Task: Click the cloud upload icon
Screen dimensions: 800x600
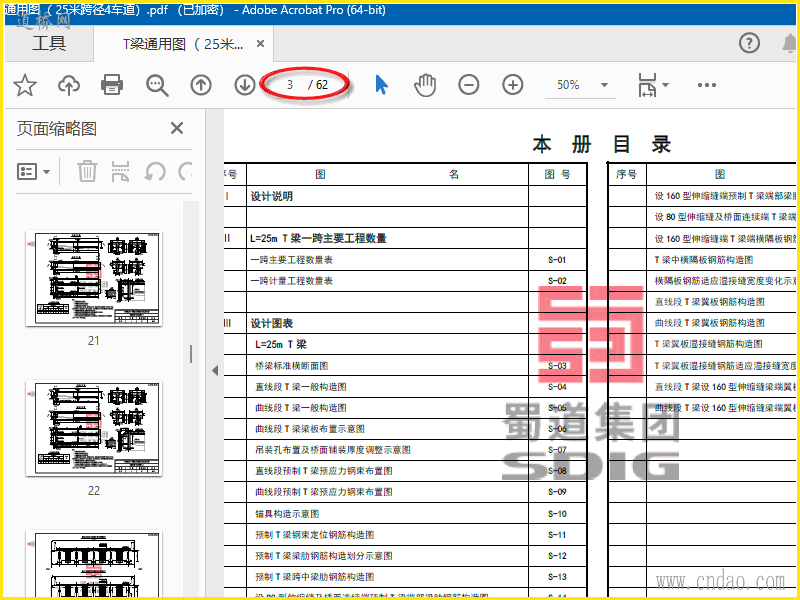Action: tap(69, 85)
